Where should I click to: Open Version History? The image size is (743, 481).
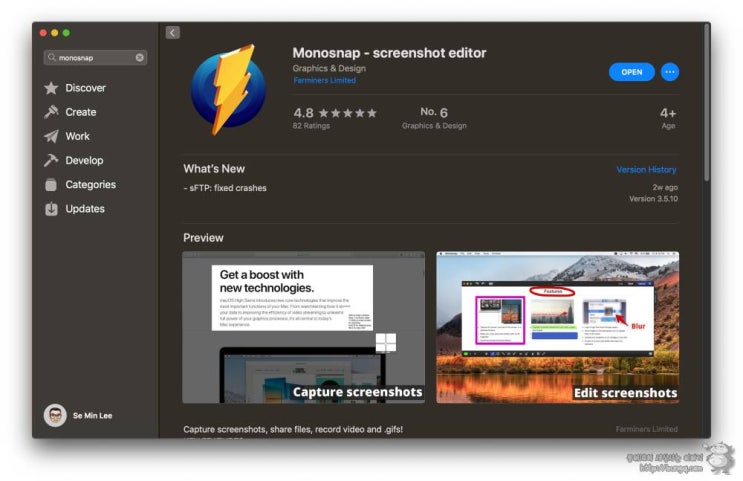646,170
